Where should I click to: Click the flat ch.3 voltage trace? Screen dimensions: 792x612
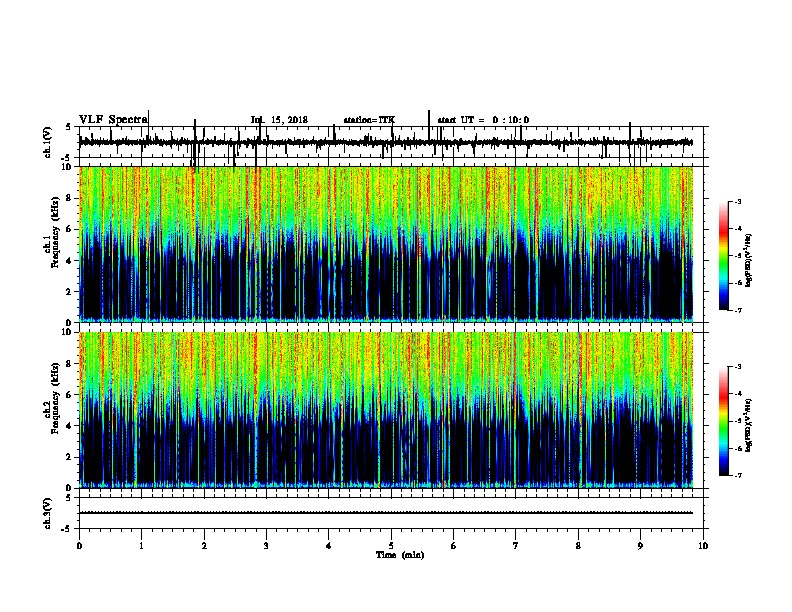(x=386, y=513)
